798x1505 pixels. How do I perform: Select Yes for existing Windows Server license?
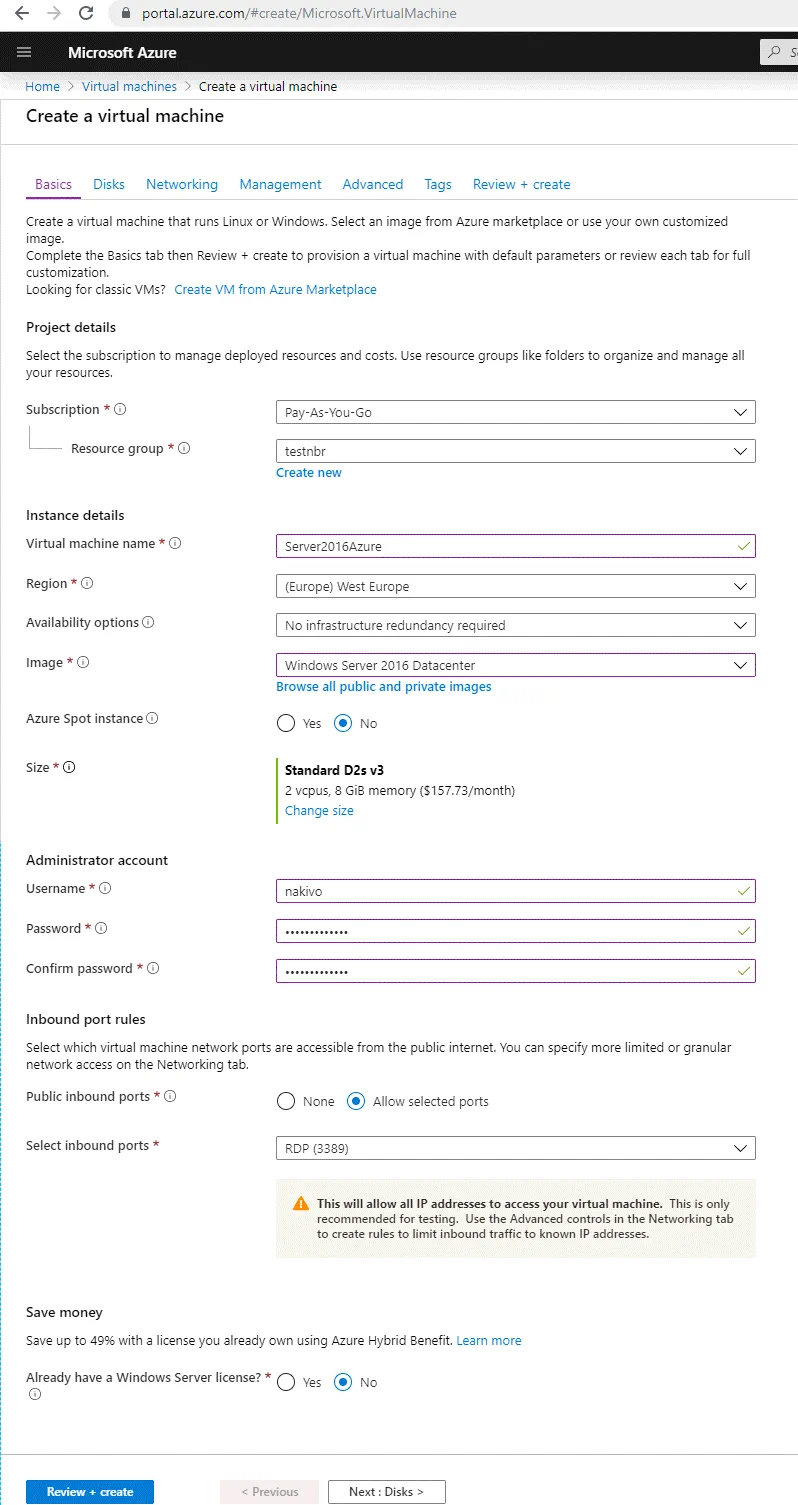(x=286, y=1382)
